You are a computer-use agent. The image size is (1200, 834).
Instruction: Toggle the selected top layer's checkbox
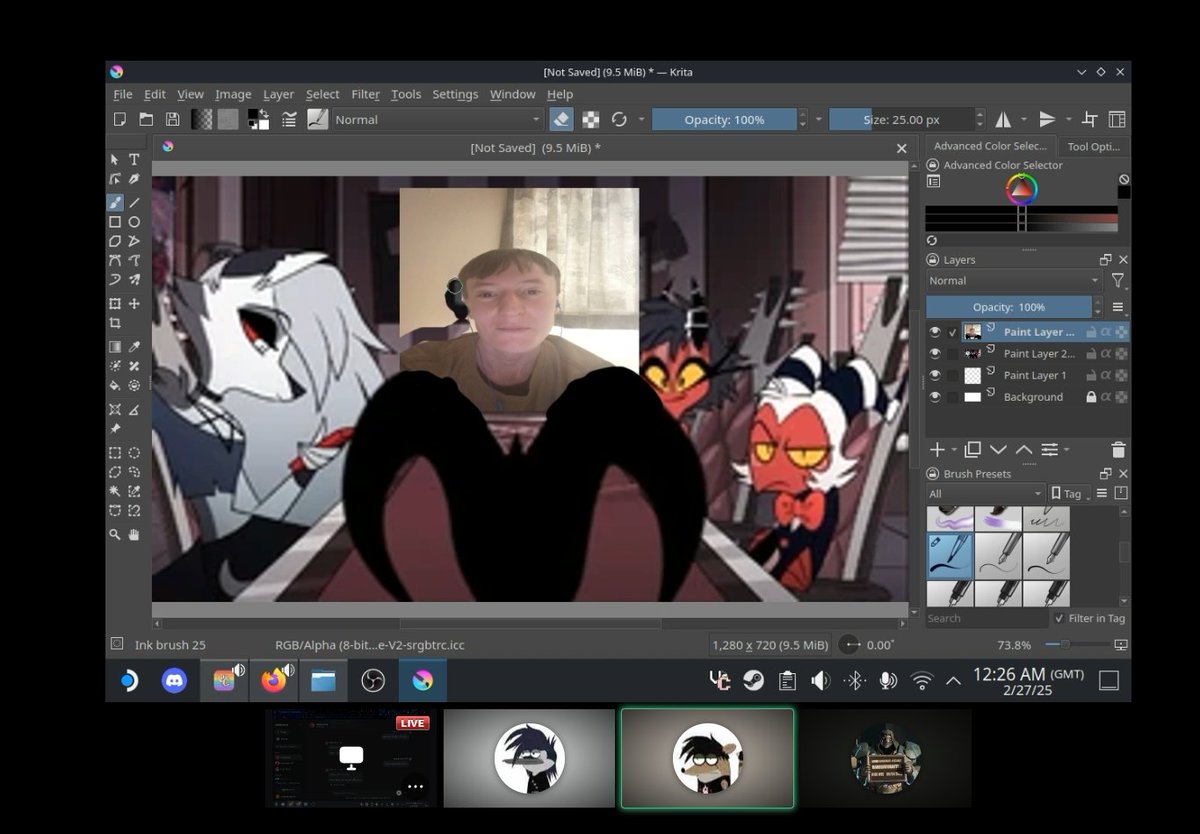(953, 332)
